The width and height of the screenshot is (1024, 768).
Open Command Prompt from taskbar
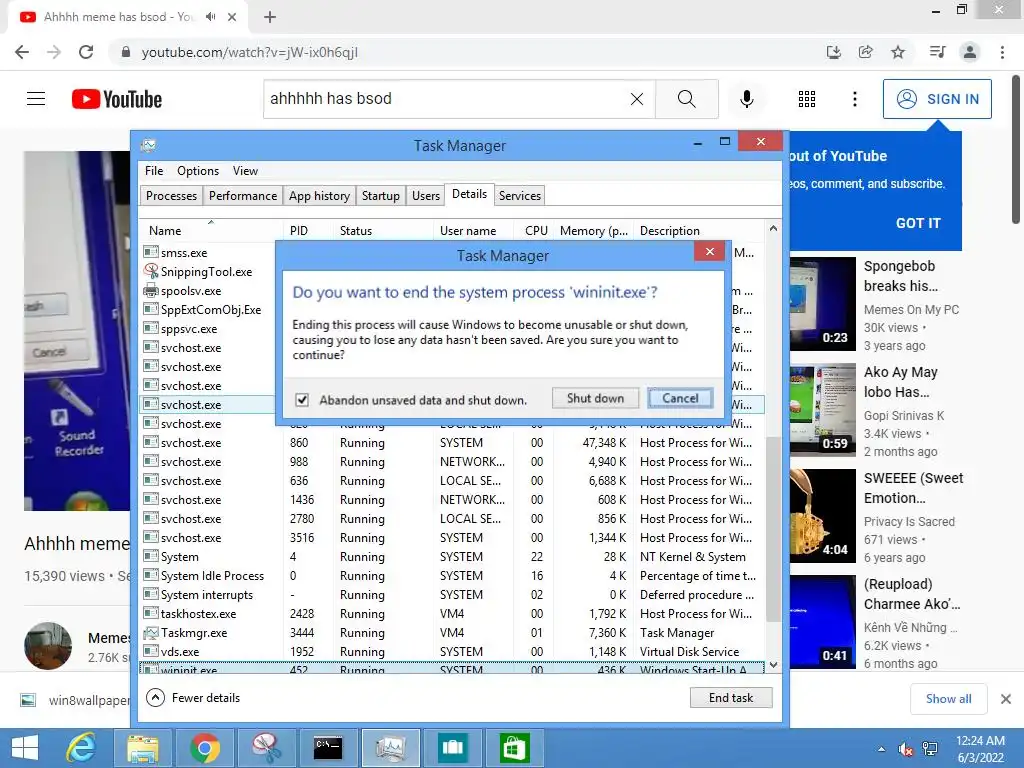[x=328, y=748]
